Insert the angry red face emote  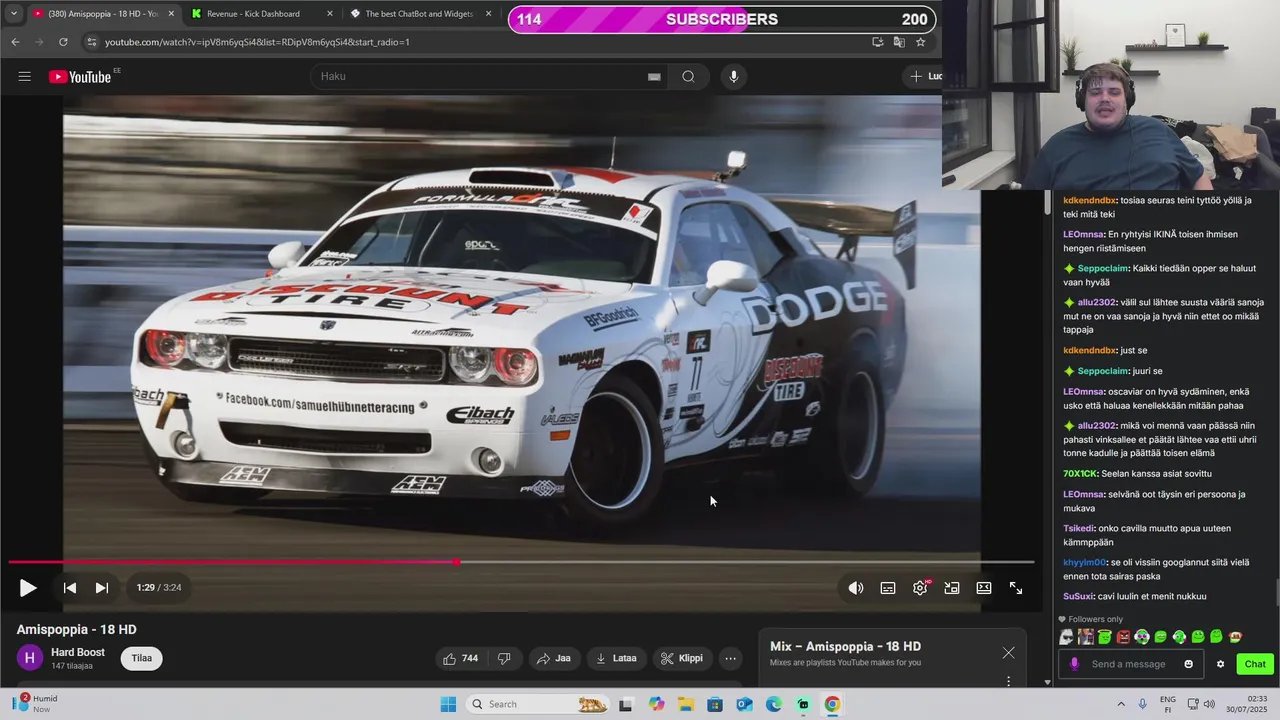1123,637
